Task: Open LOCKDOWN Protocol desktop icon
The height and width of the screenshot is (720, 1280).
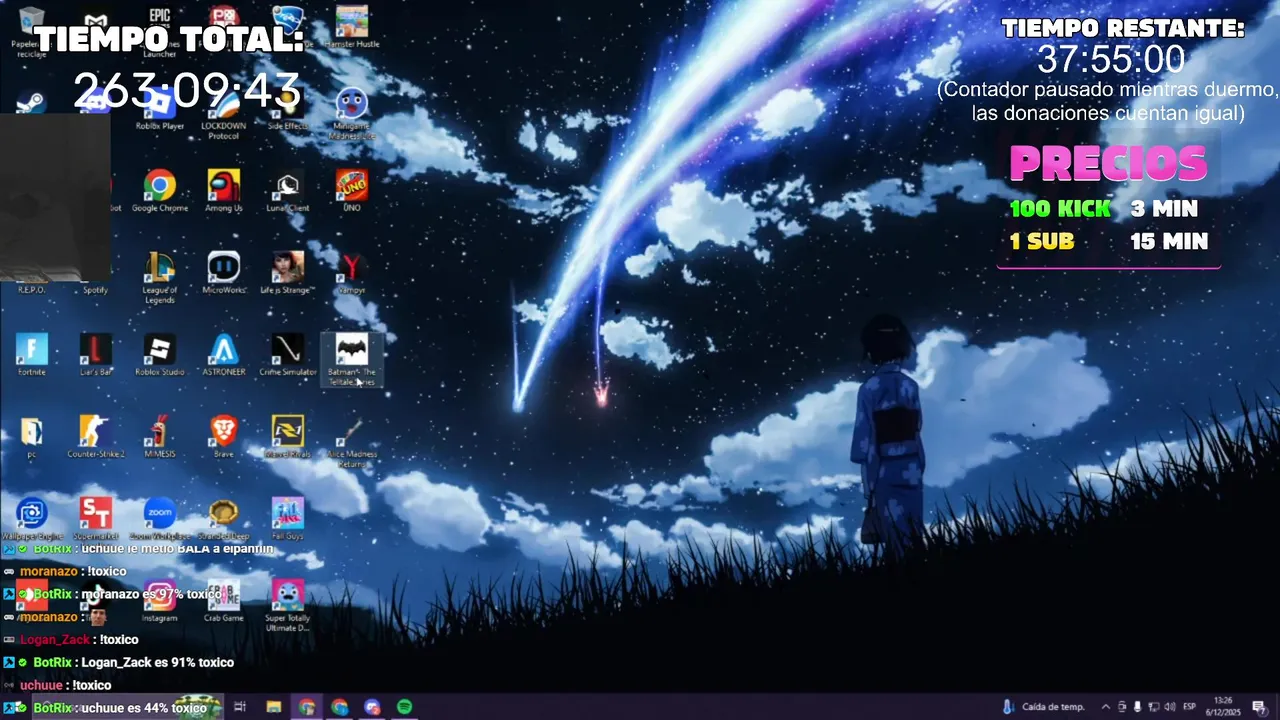Action: tap(223, 112)
